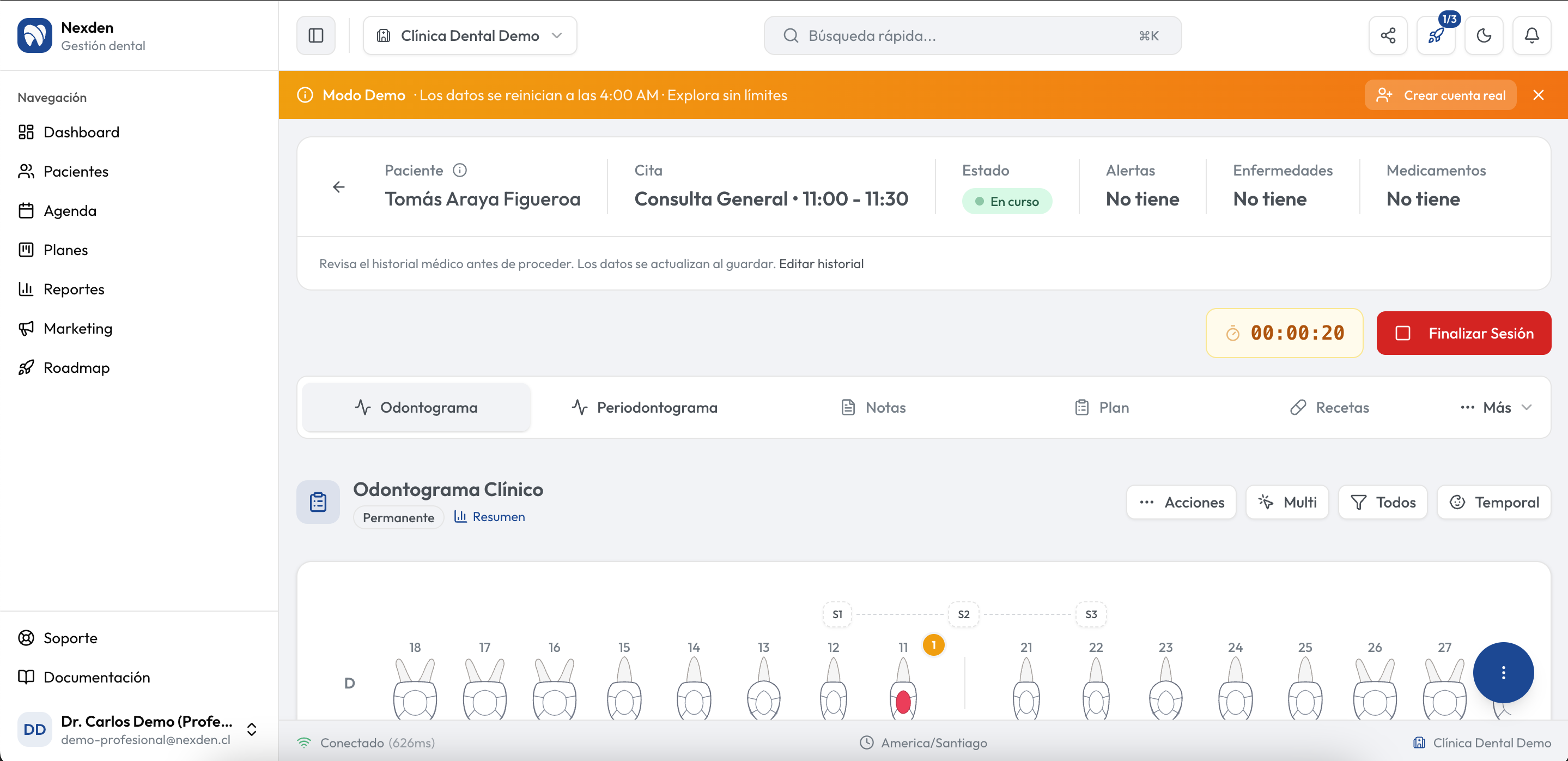
Task: Select tooth 18 in the odontogram
Action: click(415, 688)
